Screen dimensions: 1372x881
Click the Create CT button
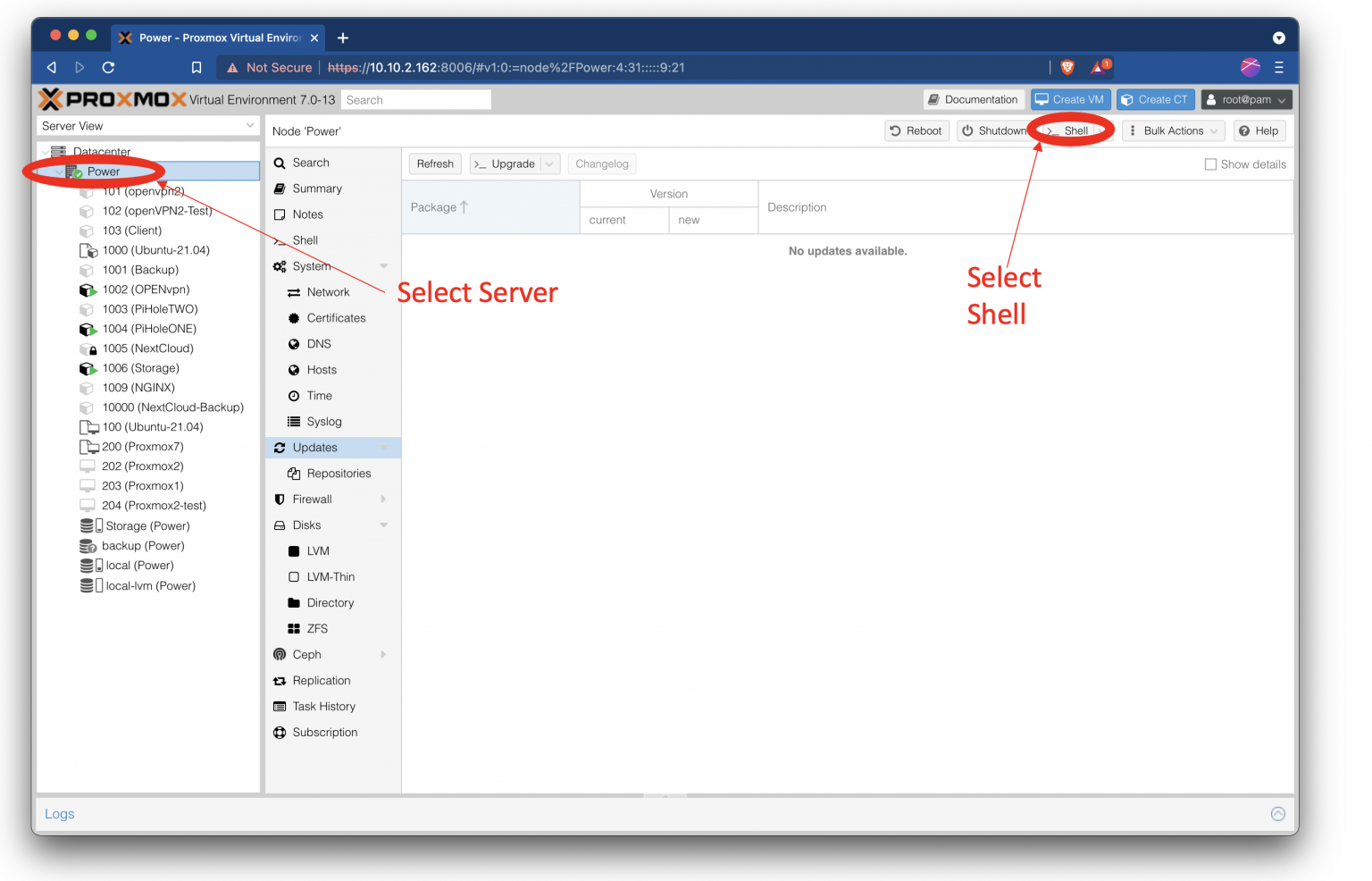(x=1155, y=99)
